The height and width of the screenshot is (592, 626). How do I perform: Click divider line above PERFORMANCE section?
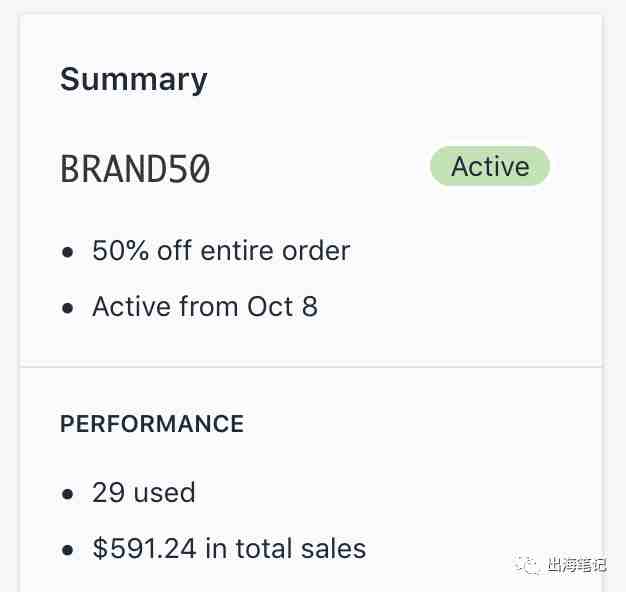311,366
